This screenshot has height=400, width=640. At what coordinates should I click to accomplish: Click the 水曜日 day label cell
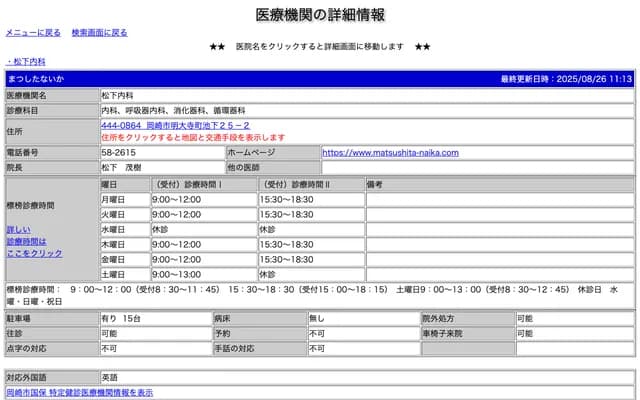click(113, 229)
